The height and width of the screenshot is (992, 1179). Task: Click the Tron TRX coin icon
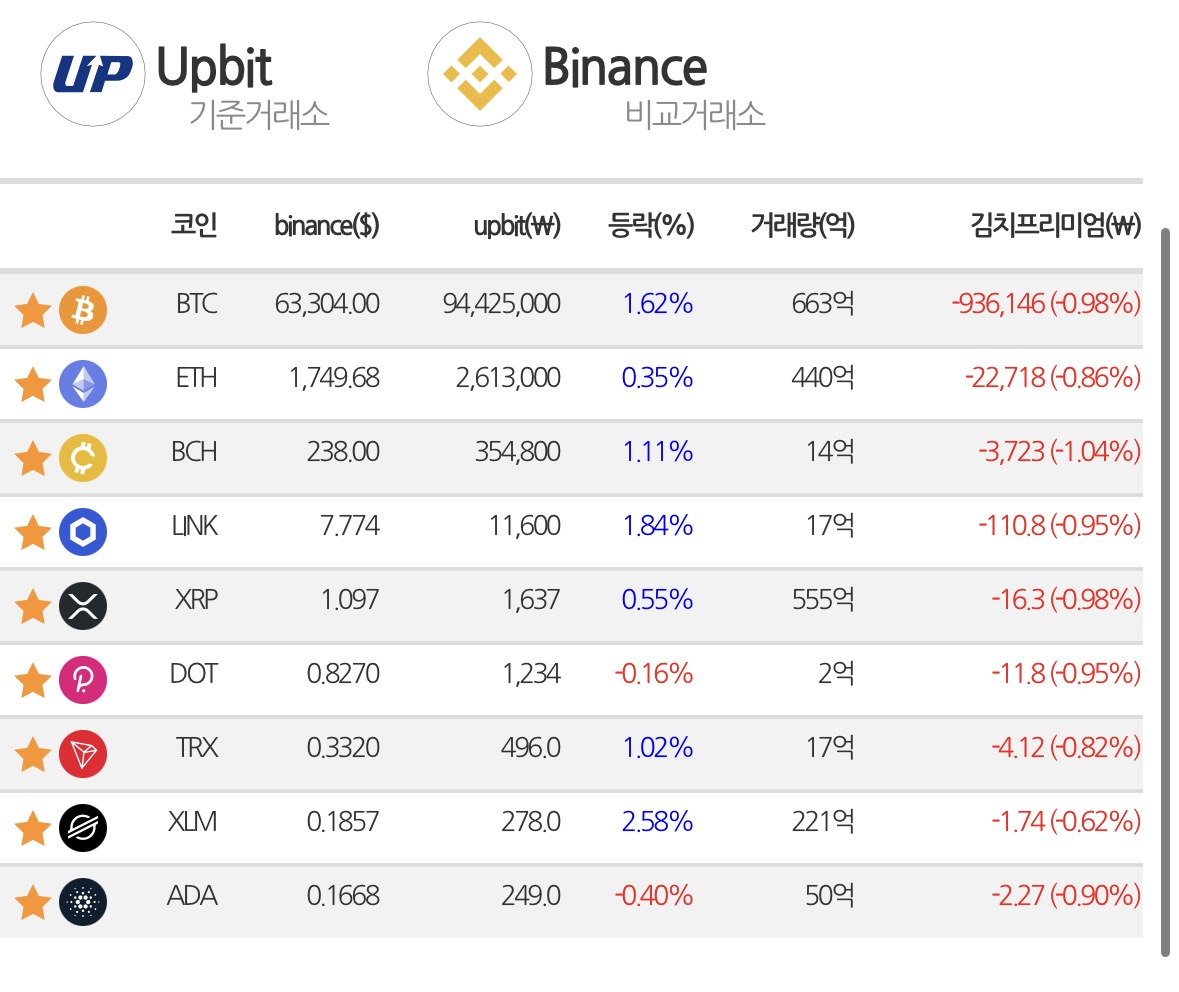point(83,754)
